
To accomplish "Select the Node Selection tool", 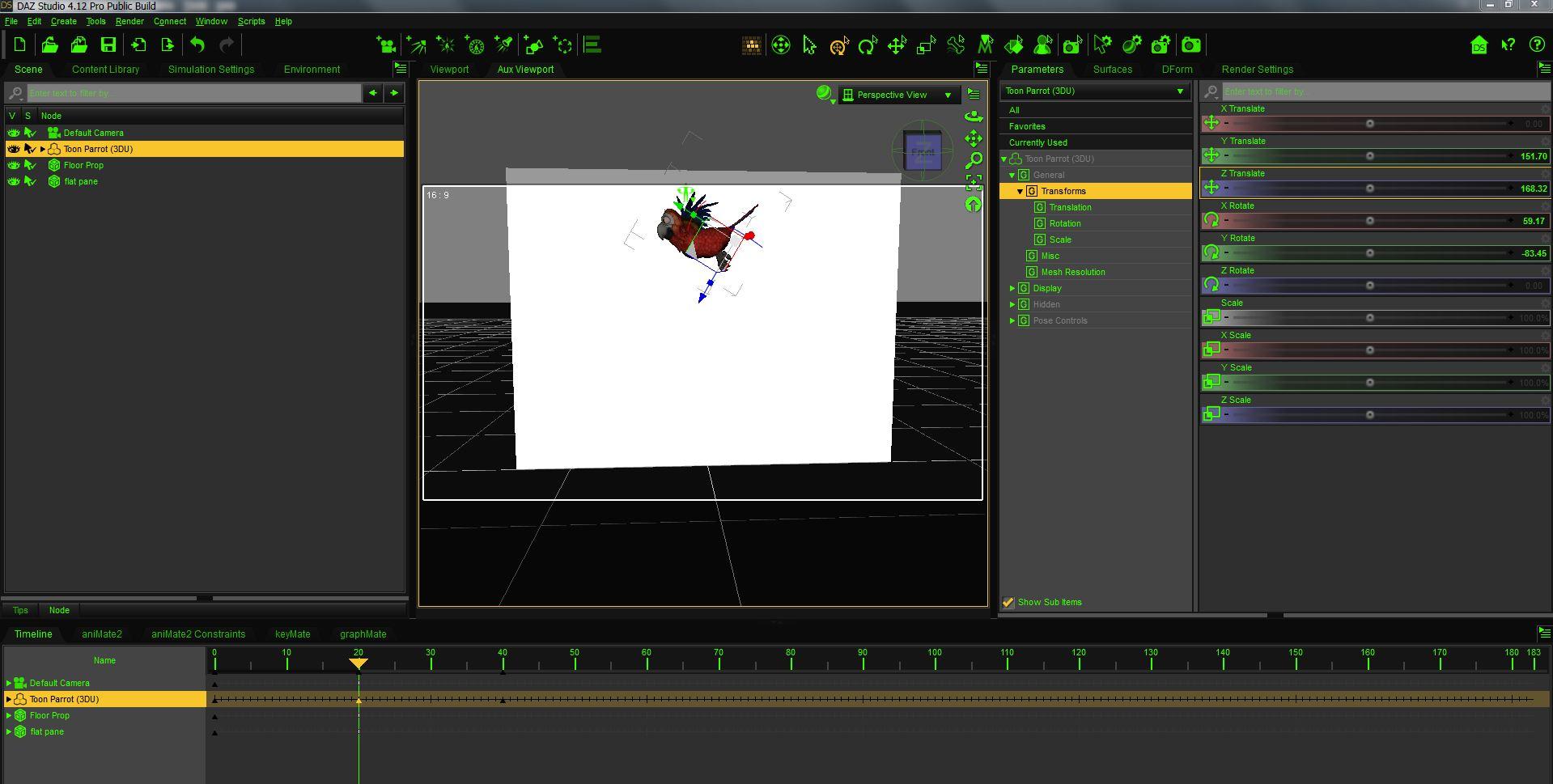I will click(x=809, y=45).
